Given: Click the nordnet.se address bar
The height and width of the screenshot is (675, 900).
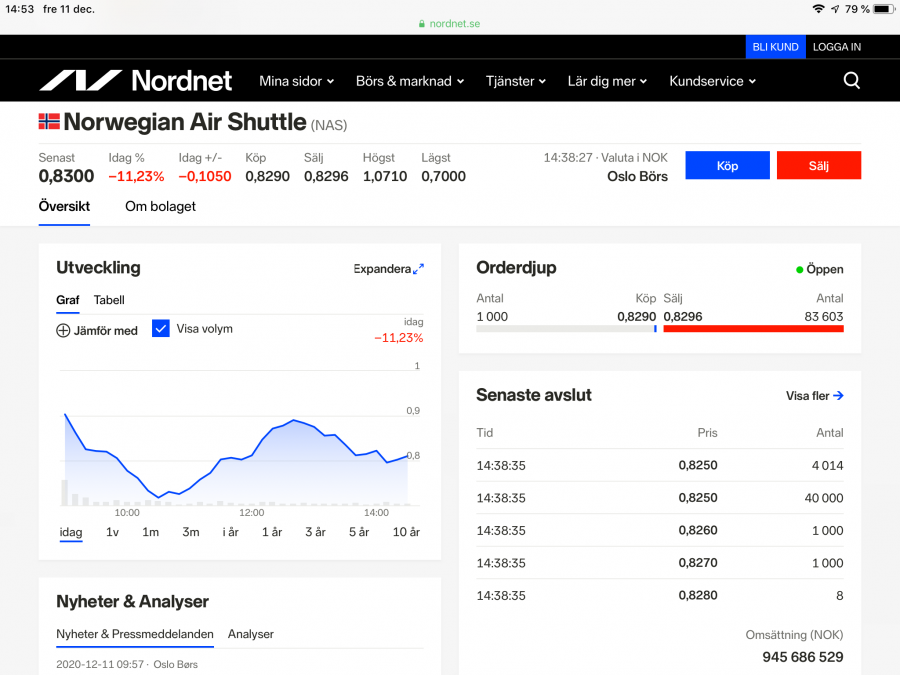Looking at the screenshot, I should pyautogui.click(x=449, y=24).
